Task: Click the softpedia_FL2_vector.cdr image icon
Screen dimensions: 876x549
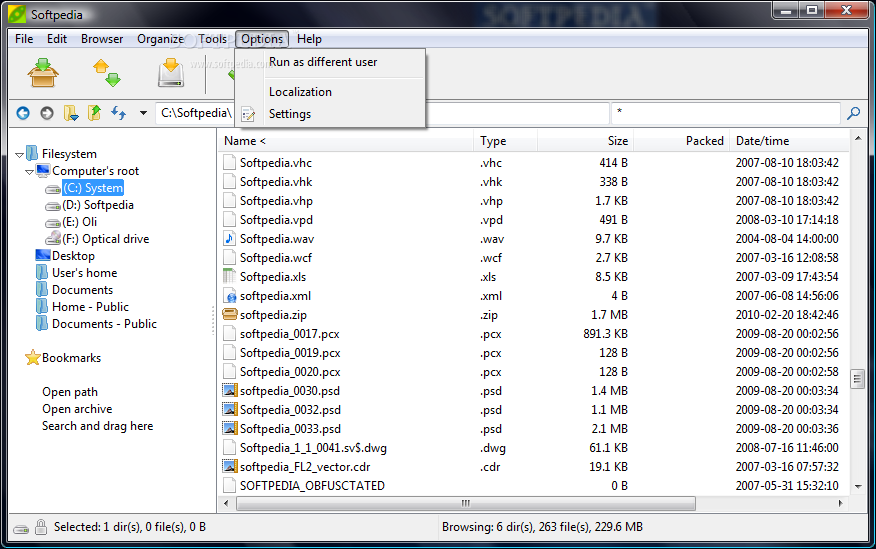Action: [230, 466]
